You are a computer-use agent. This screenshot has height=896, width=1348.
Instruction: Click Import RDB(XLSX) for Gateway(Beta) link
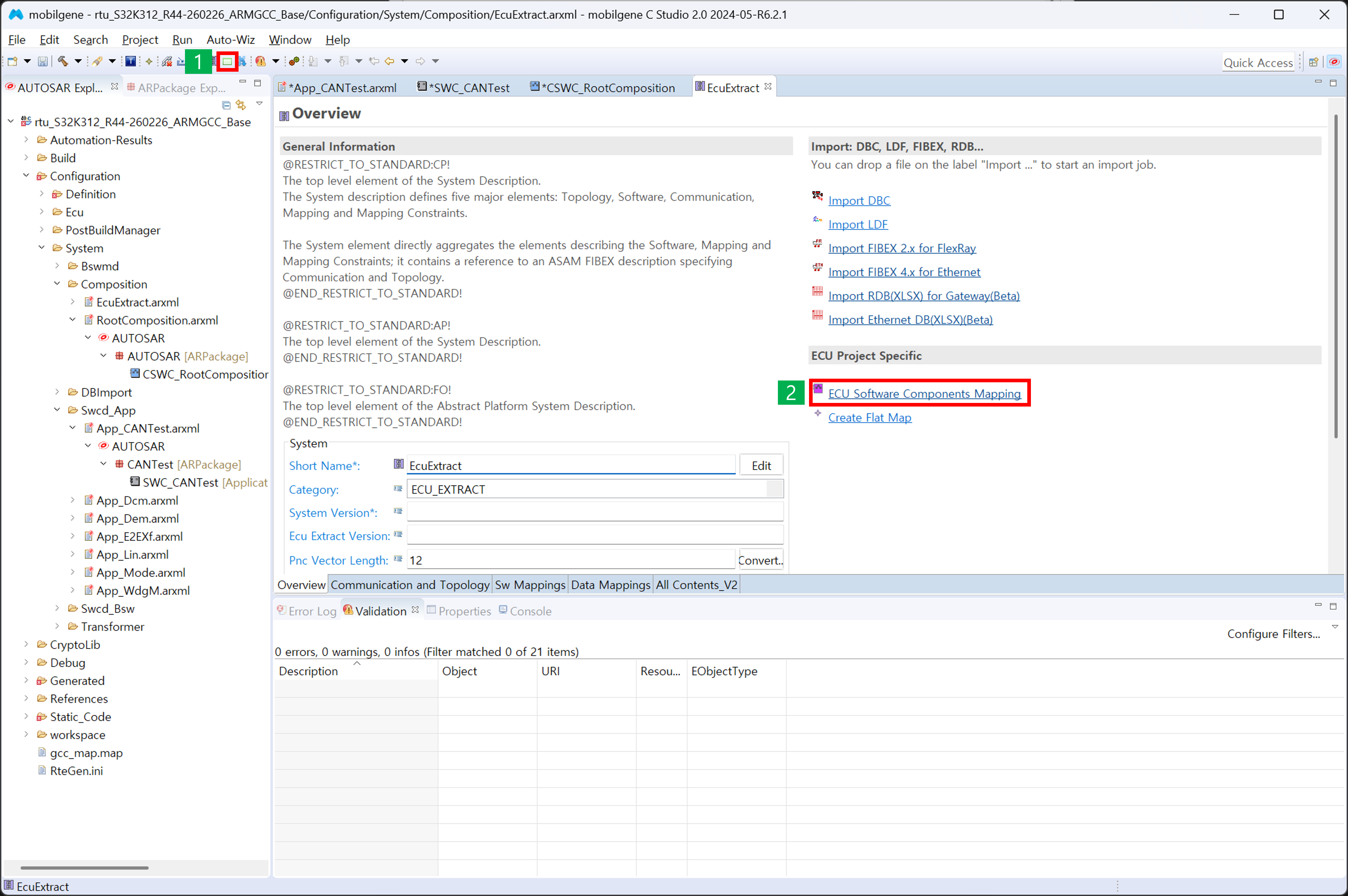(x=924, y=296)
